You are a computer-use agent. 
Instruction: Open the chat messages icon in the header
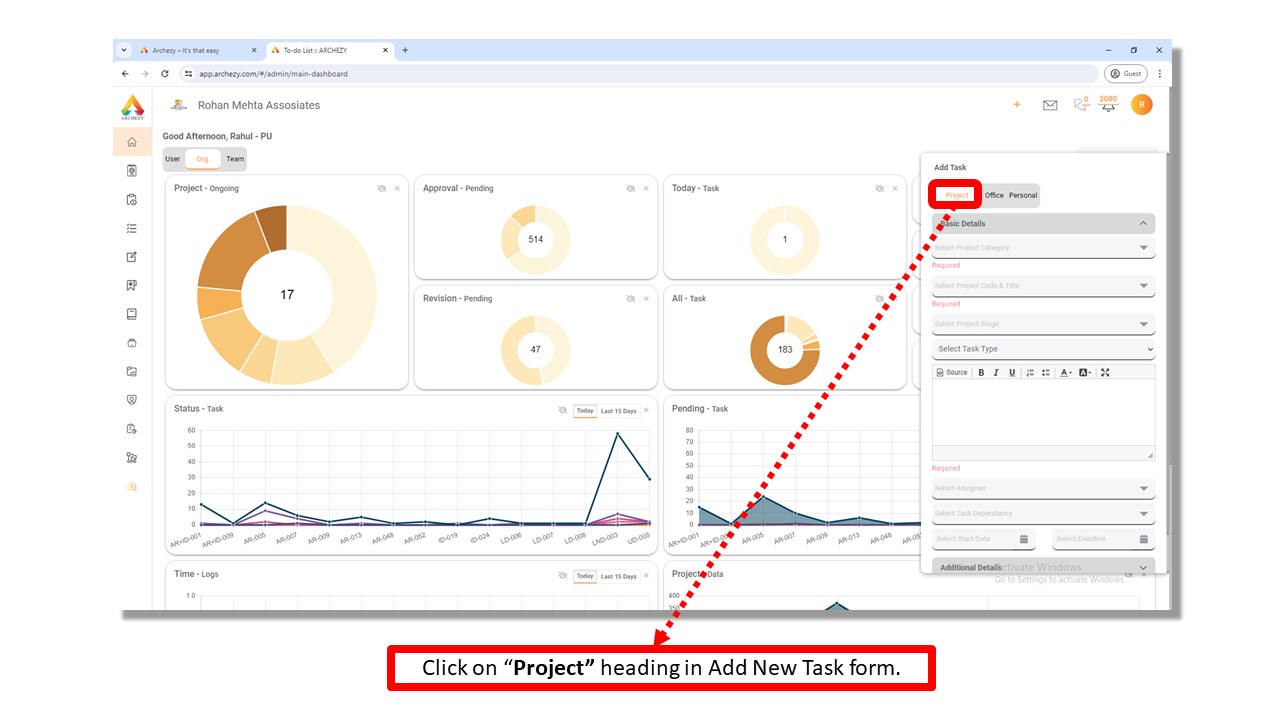coord(1080,104)
